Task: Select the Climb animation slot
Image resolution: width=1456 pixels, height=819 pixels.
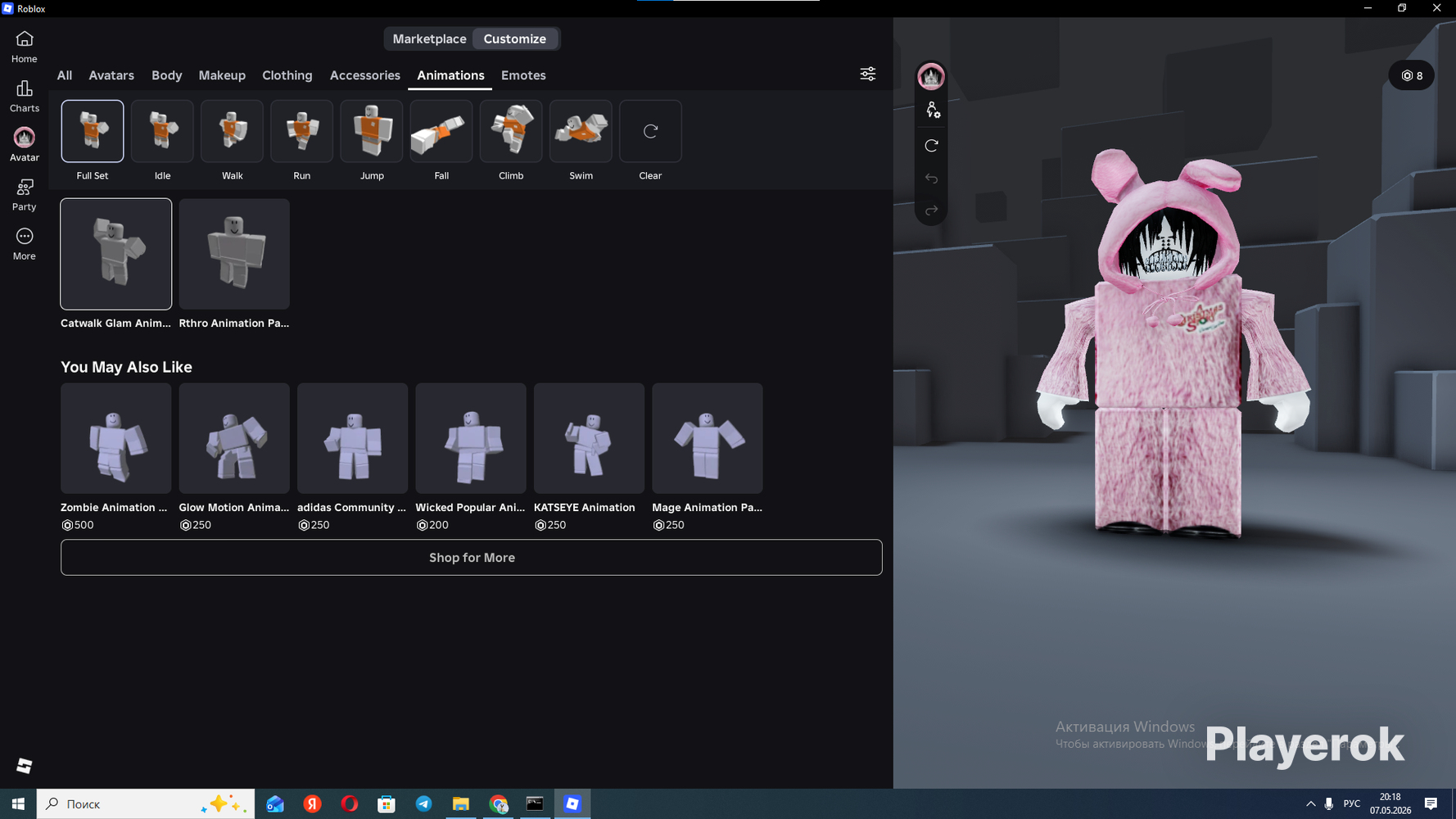Action: tap(511, 131)
